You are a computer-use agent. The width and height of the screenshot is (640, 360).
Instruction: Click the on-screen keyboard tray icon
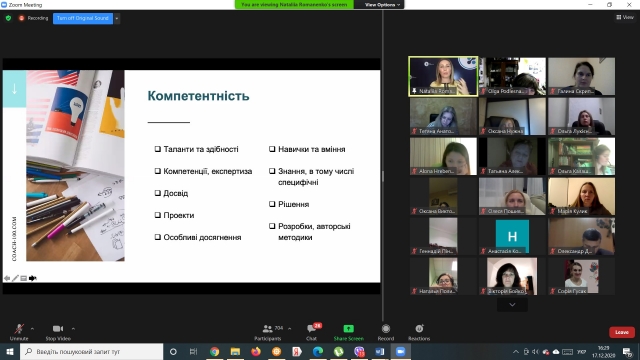pos(567,351)
